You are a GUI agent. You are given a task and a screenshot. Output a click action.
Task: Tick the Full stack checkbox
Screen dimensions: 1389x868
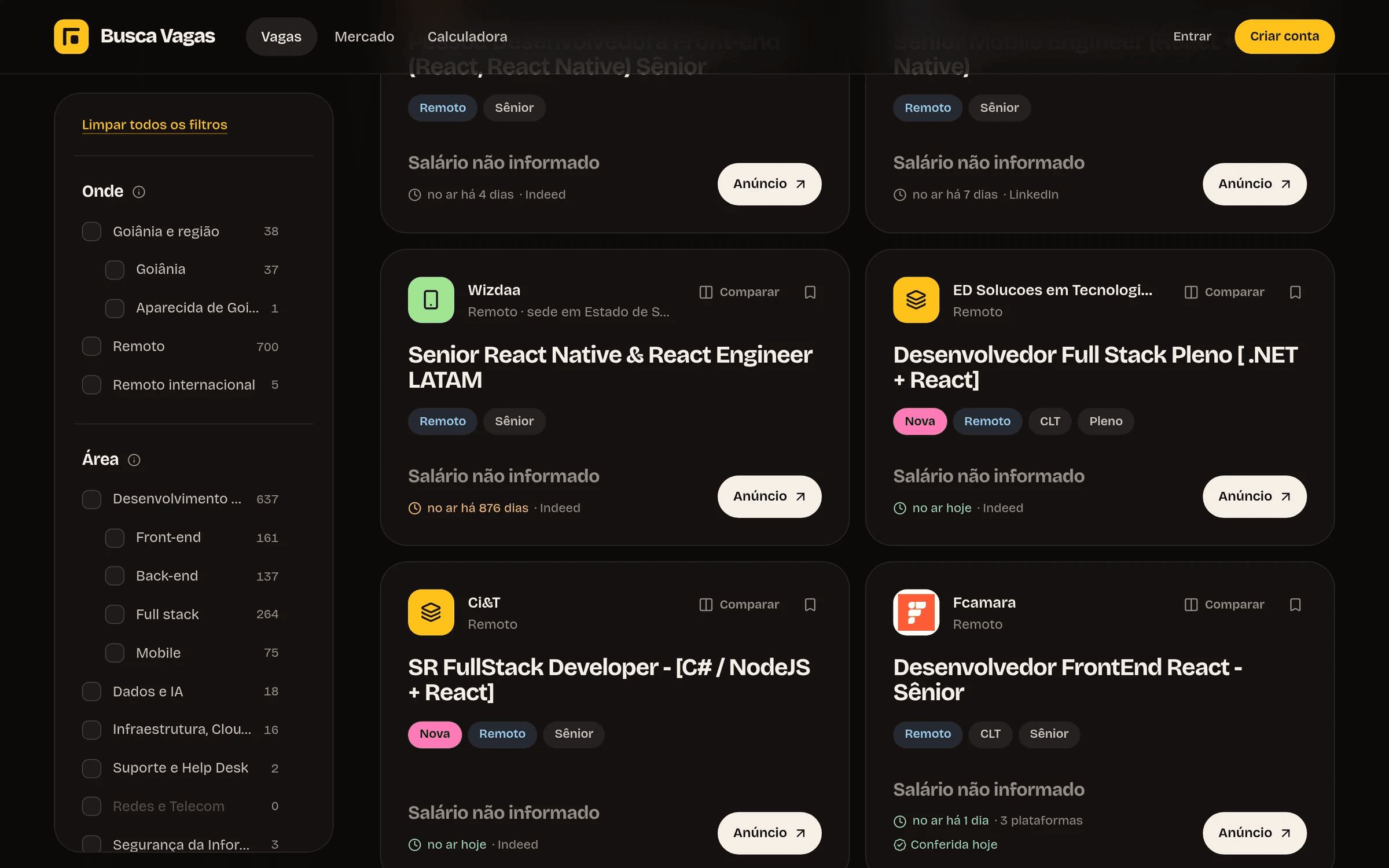[x=115, y=615]
